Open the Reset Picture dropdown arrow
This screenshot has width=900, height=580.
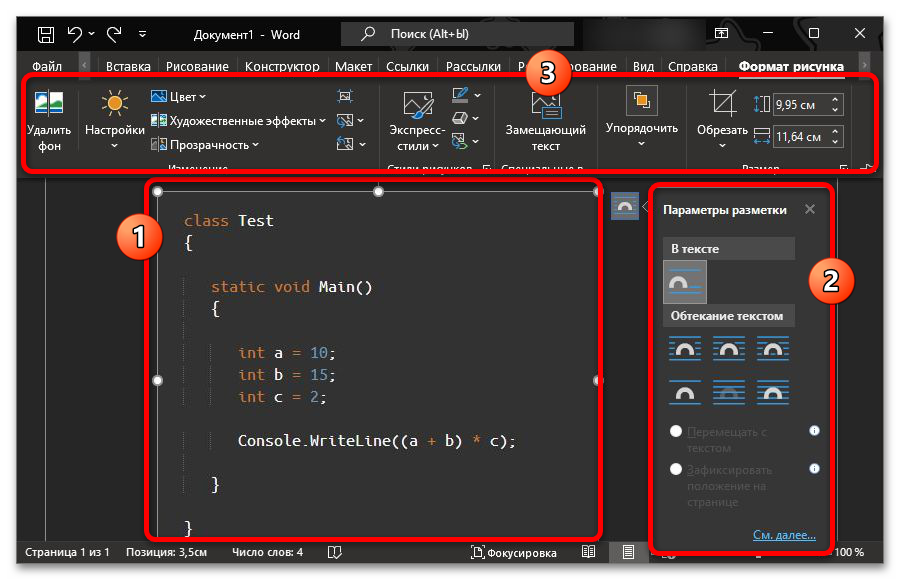tap(362, 144)
